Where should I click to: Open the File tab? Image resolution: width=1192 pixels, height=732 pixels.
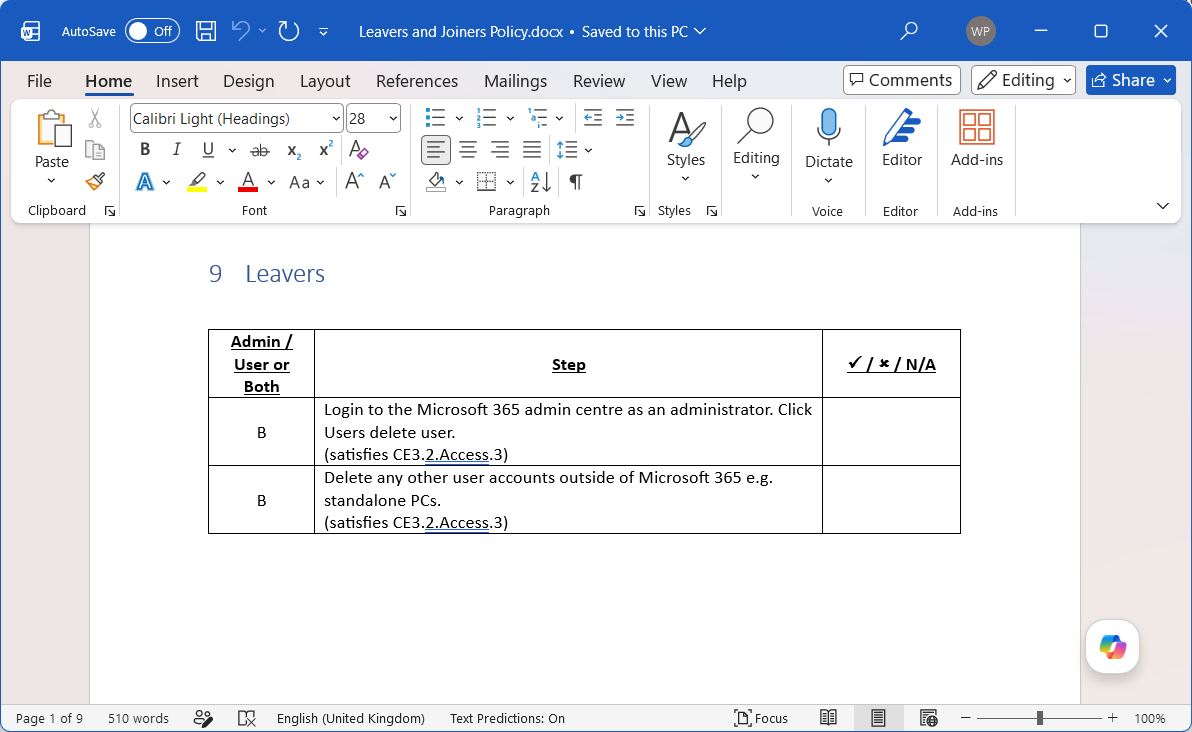coord(40,81)
